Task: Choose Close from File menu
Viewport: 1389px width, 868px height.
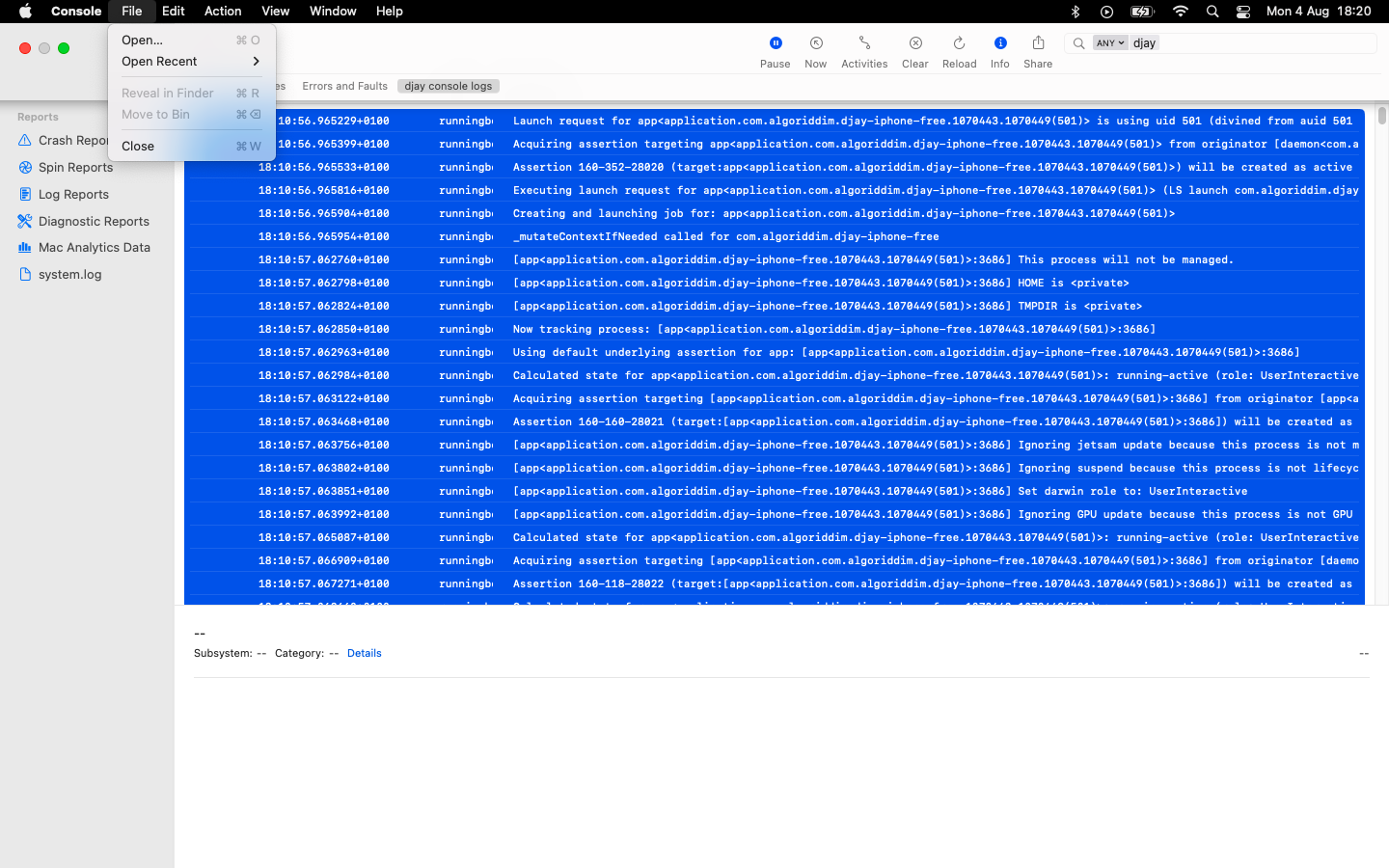Action: click(192, 146)
